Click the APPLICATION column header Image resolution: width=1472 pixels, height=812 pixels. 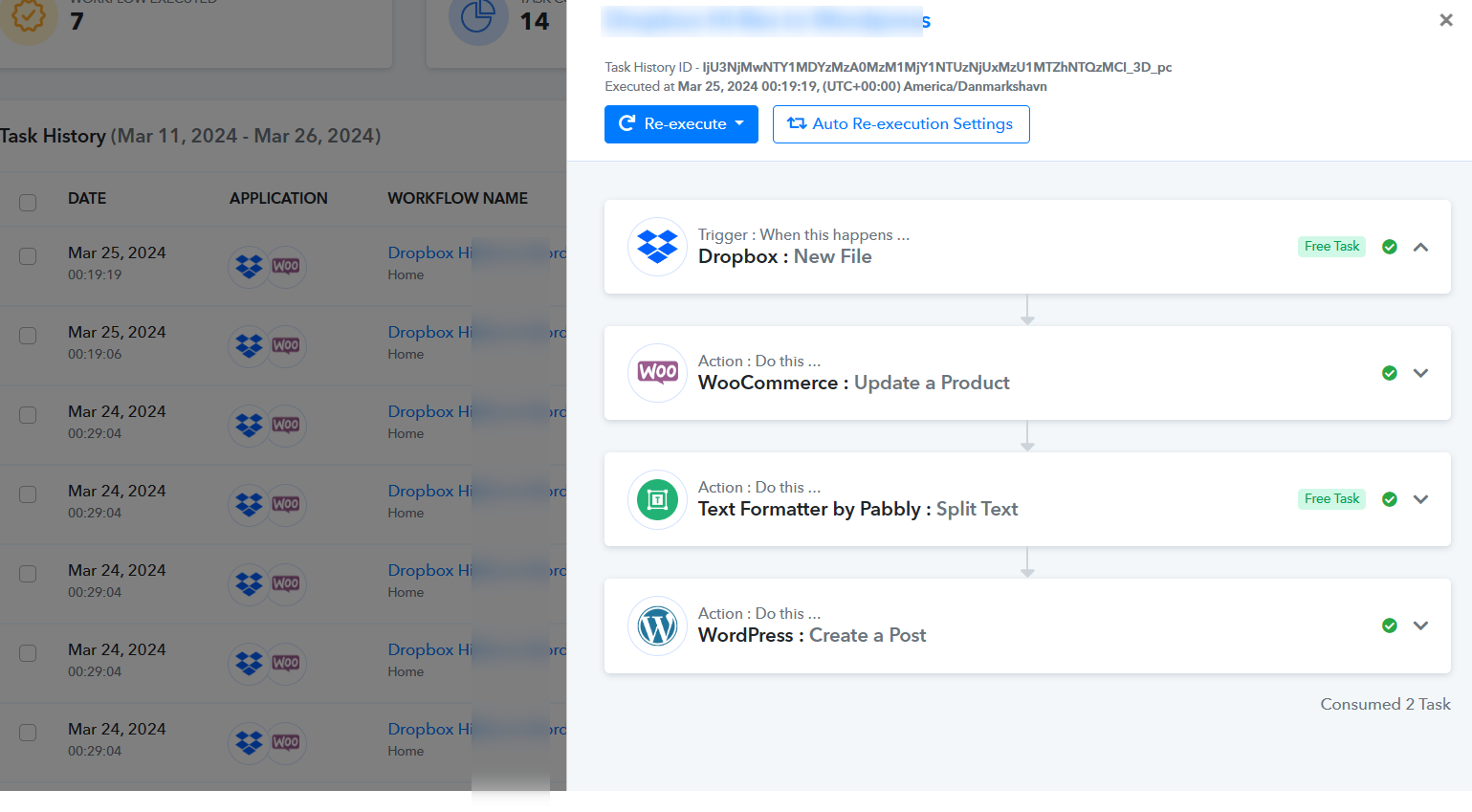(x=278, y=198)
